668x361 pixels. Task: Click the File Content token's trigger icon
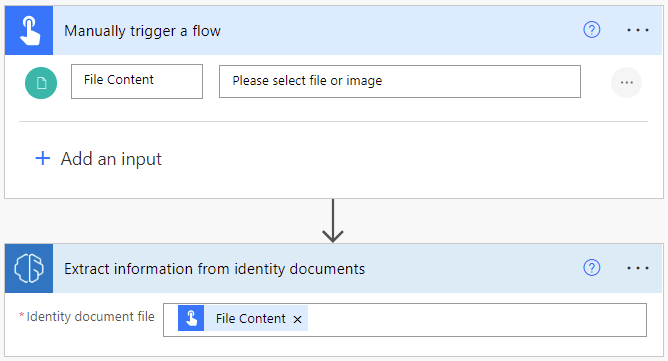[191, 318]
